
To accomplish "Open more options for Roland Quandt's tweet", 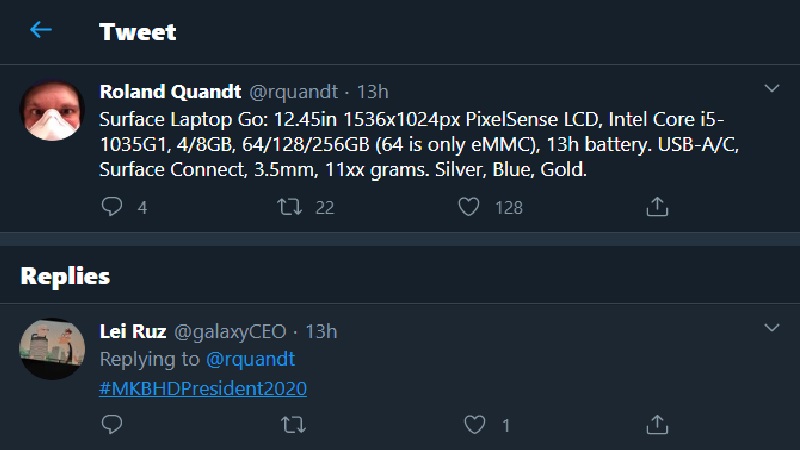I will pos(771,89).
